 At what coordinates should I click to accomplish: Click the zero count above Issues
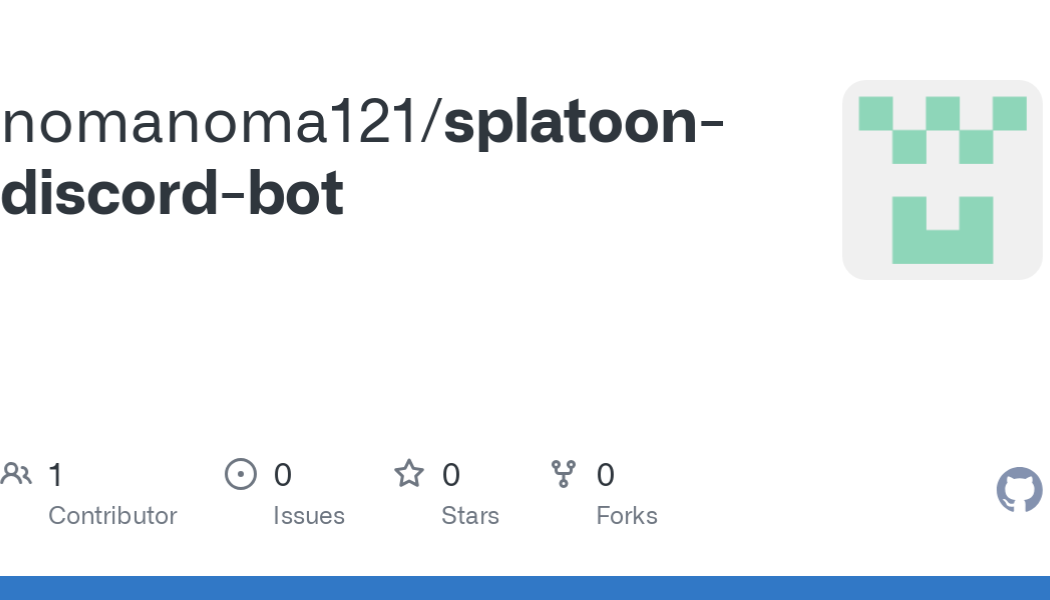[283, 475]
